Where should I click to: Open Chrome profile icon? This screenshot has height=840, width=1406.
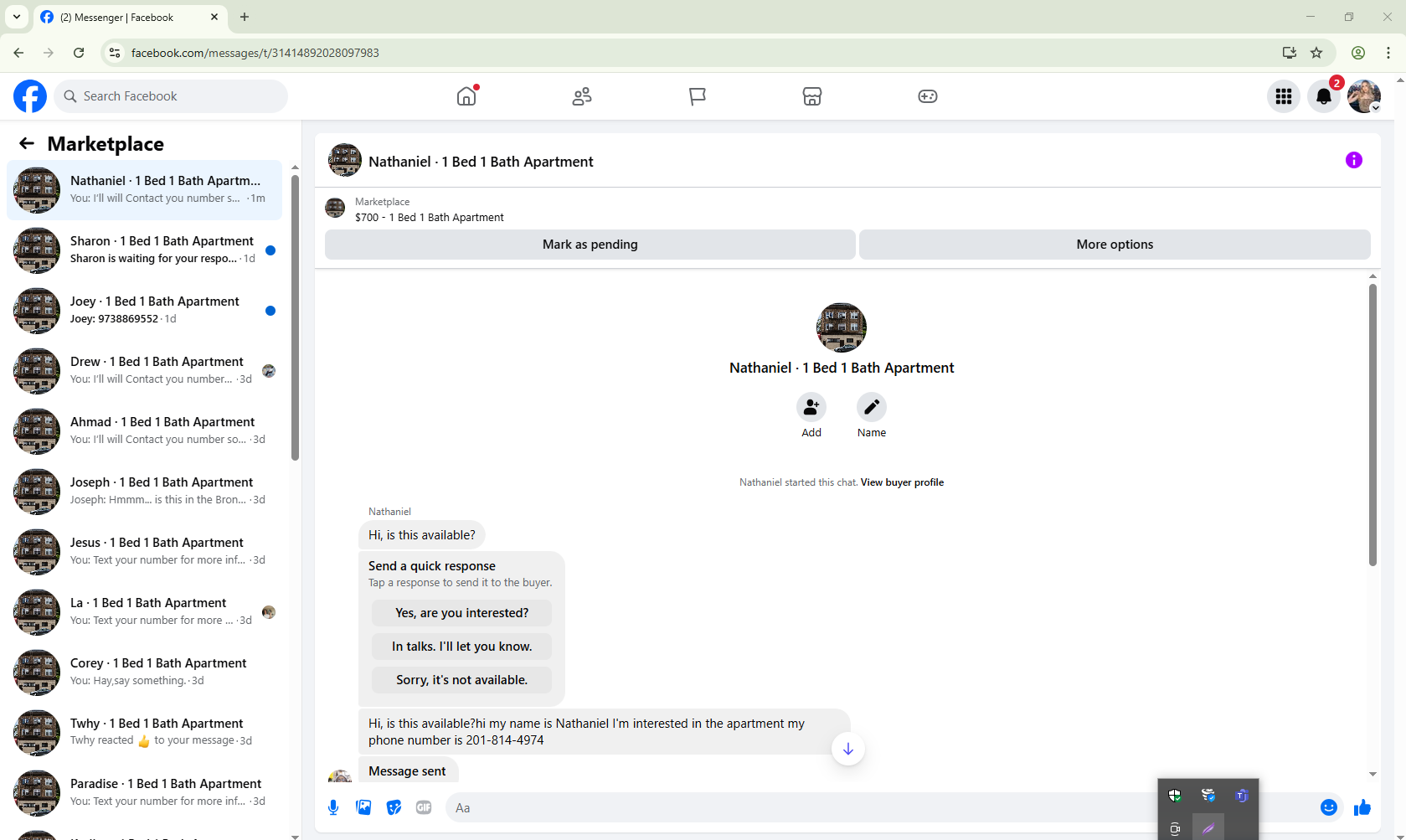1358,53
